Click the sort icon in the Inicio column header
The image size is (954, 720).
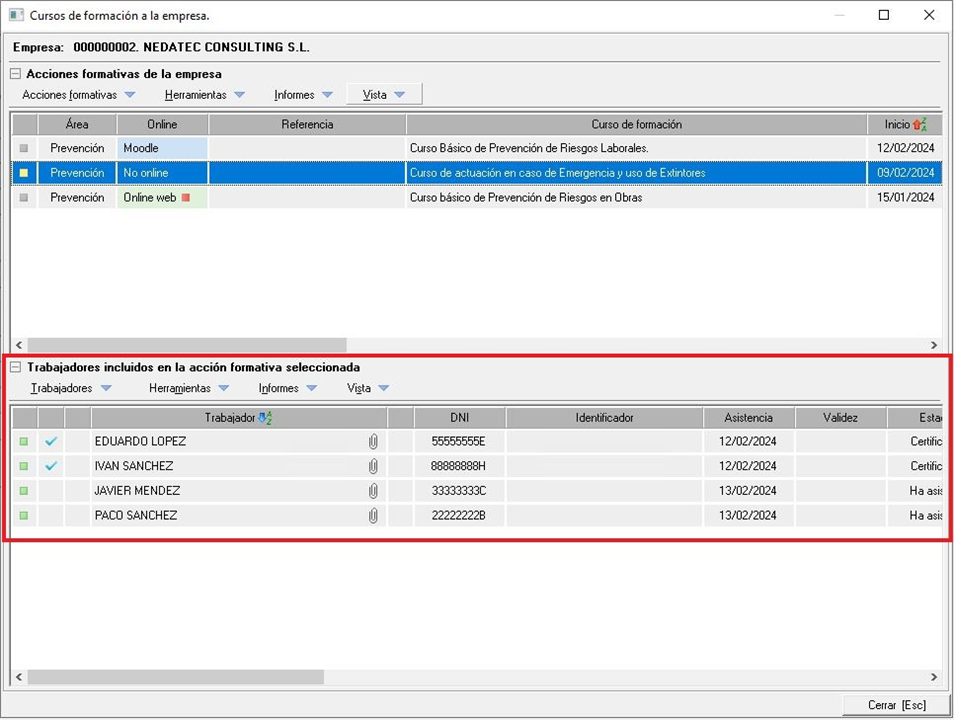point(920,125)
